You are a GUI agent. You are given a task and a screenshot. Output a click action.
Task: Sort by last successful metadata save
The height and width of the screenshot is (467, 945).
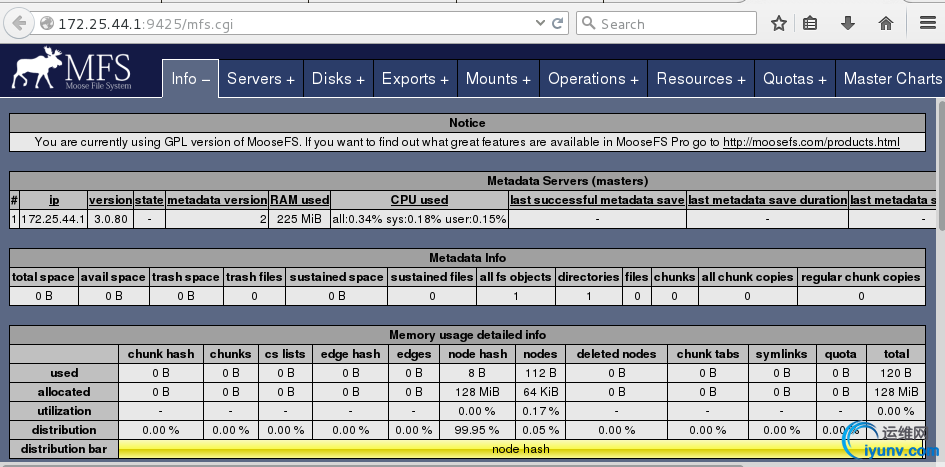coord(597,200)
